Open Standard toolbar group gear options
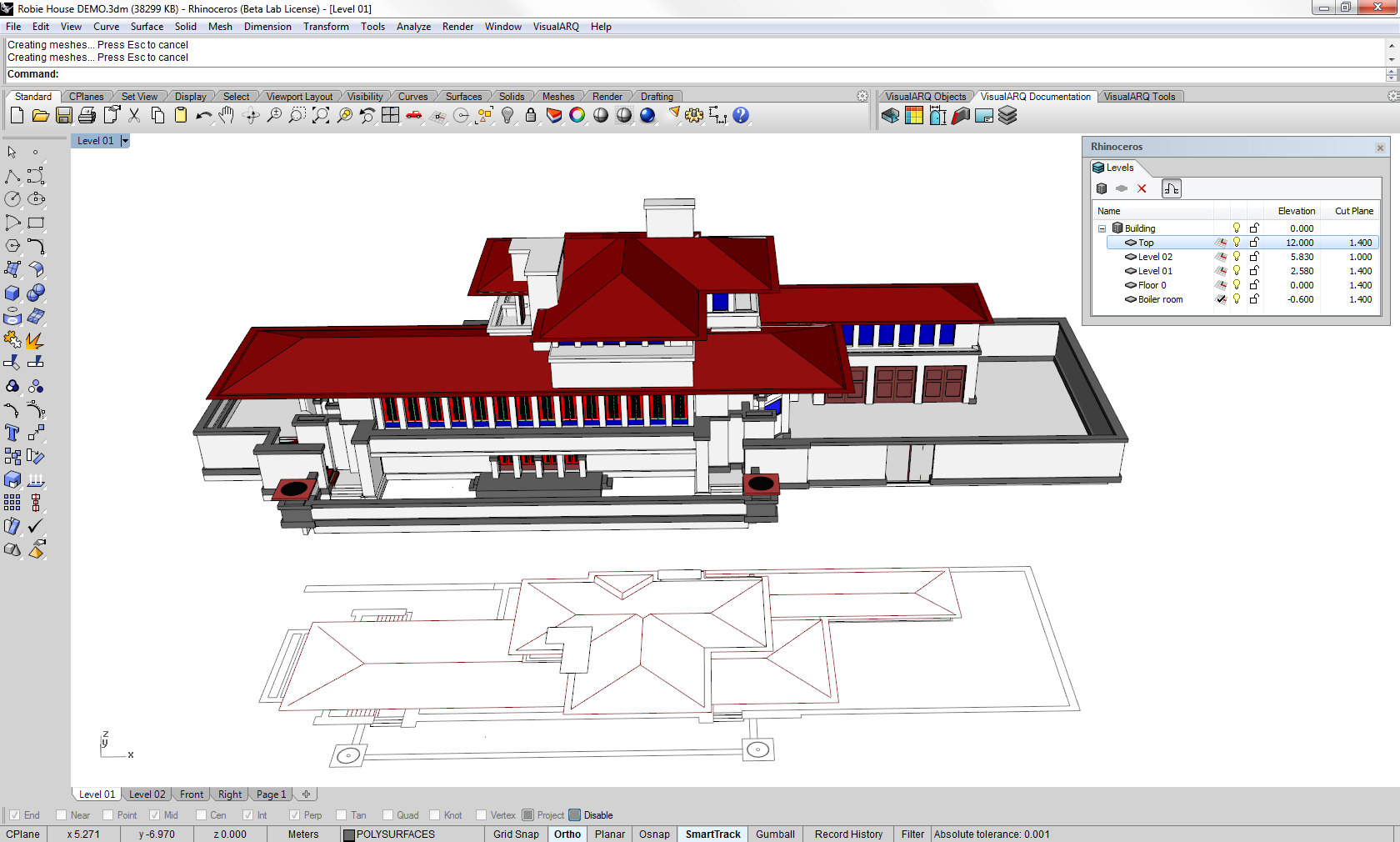 click(x=862, y=97)
